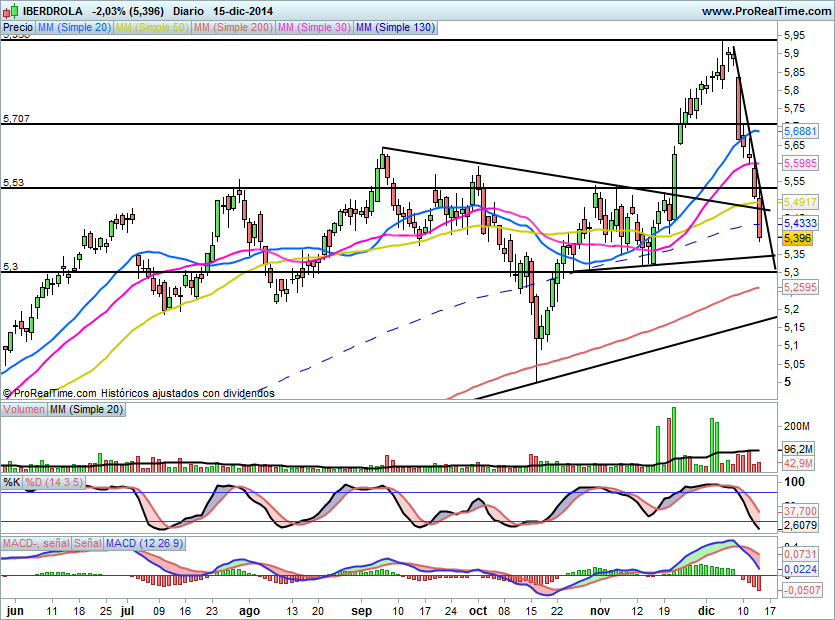Image resolution: width=835 pixels, height=620 pixels.
Task: Click the www.ProRealTime.com link
Action: click(x=766, y=11)
